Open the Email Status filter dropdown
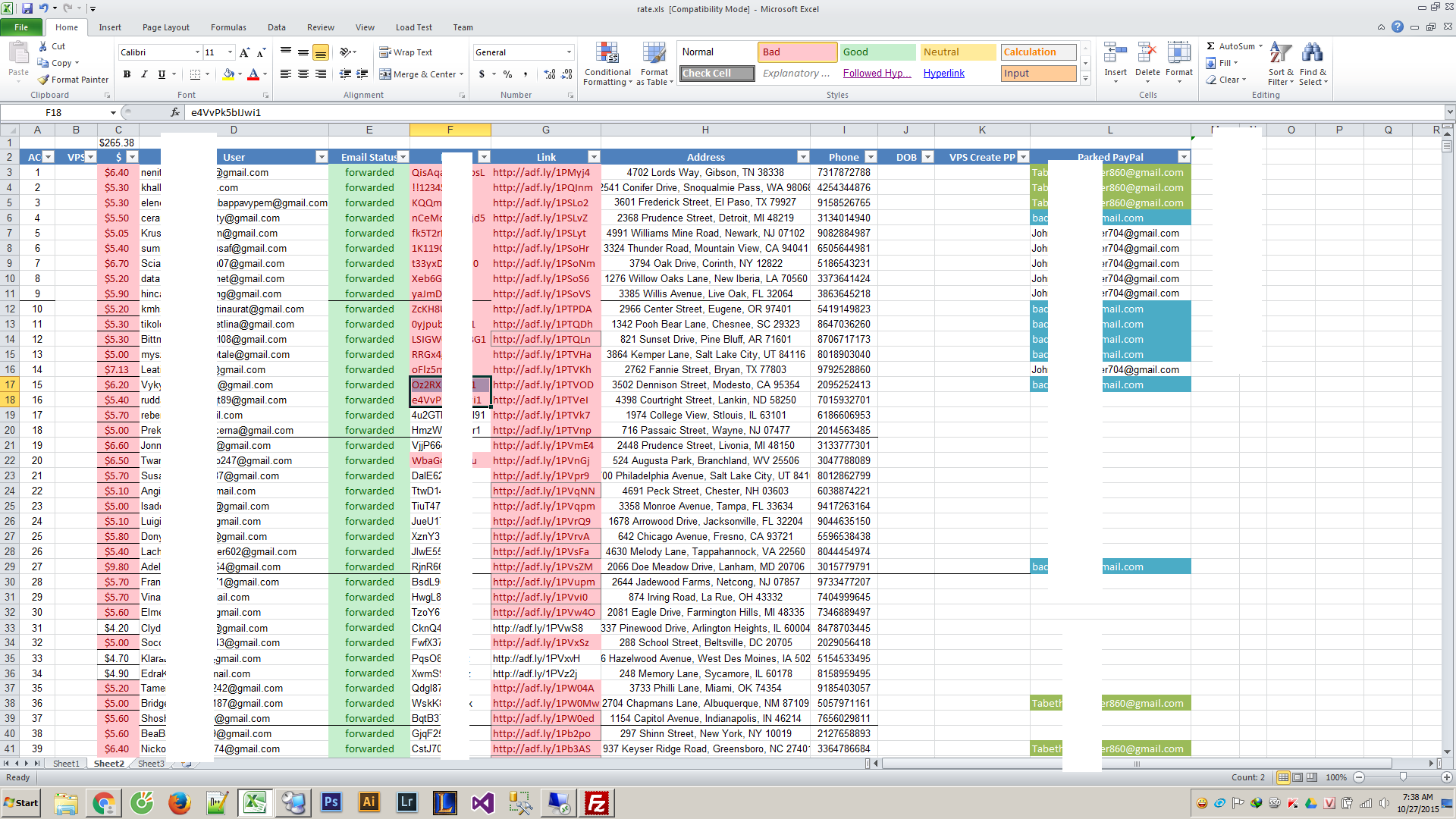 pos(403,157)
